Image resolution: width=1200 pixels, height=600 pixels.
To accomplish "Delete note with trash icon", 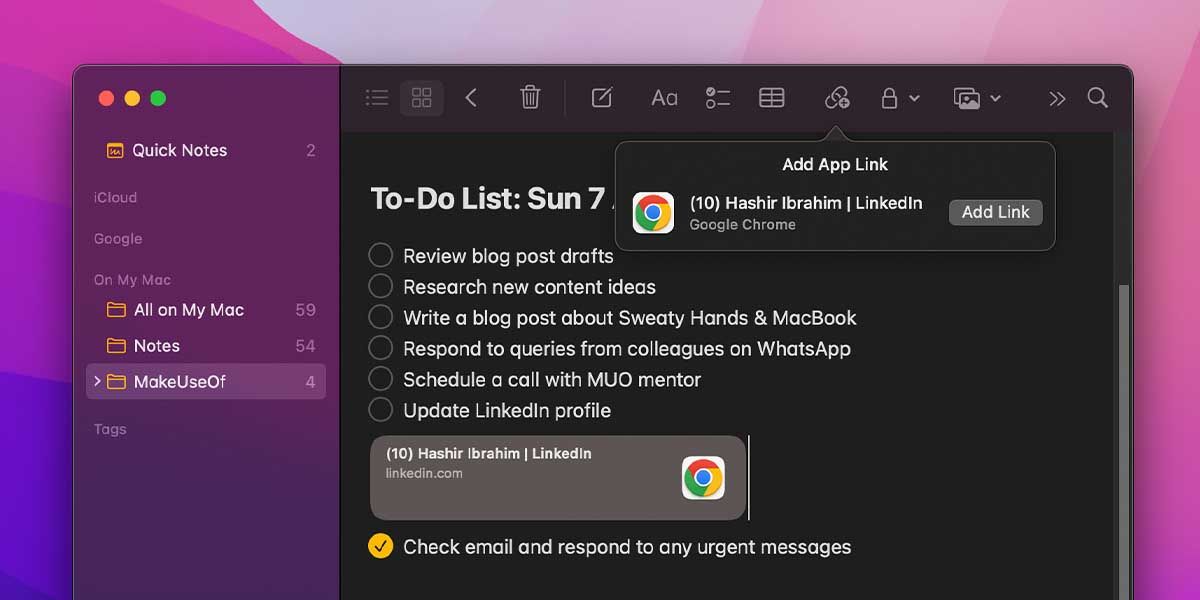I will coord(530,97).
